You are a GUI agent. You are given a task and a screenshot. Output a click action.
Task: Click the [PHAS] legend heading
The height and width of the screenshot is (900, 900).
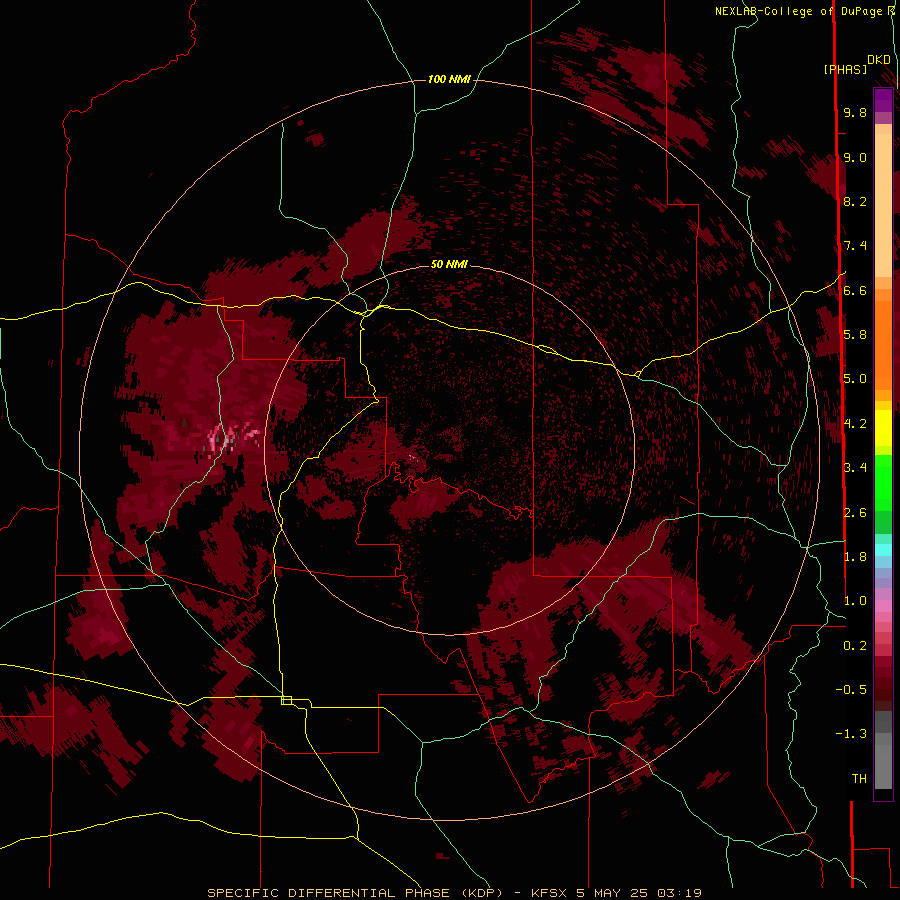pos(845,70)
